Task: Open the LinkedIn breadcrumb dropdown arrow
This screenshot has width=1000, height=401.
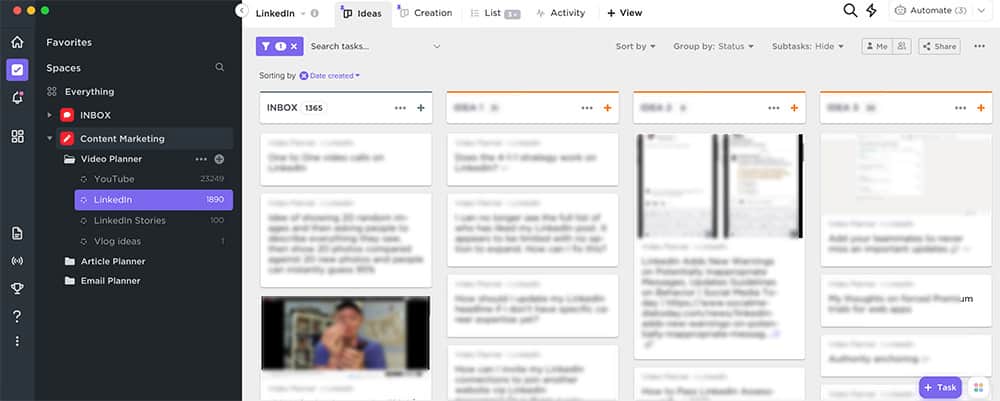Action: click(x=302, y=13)
